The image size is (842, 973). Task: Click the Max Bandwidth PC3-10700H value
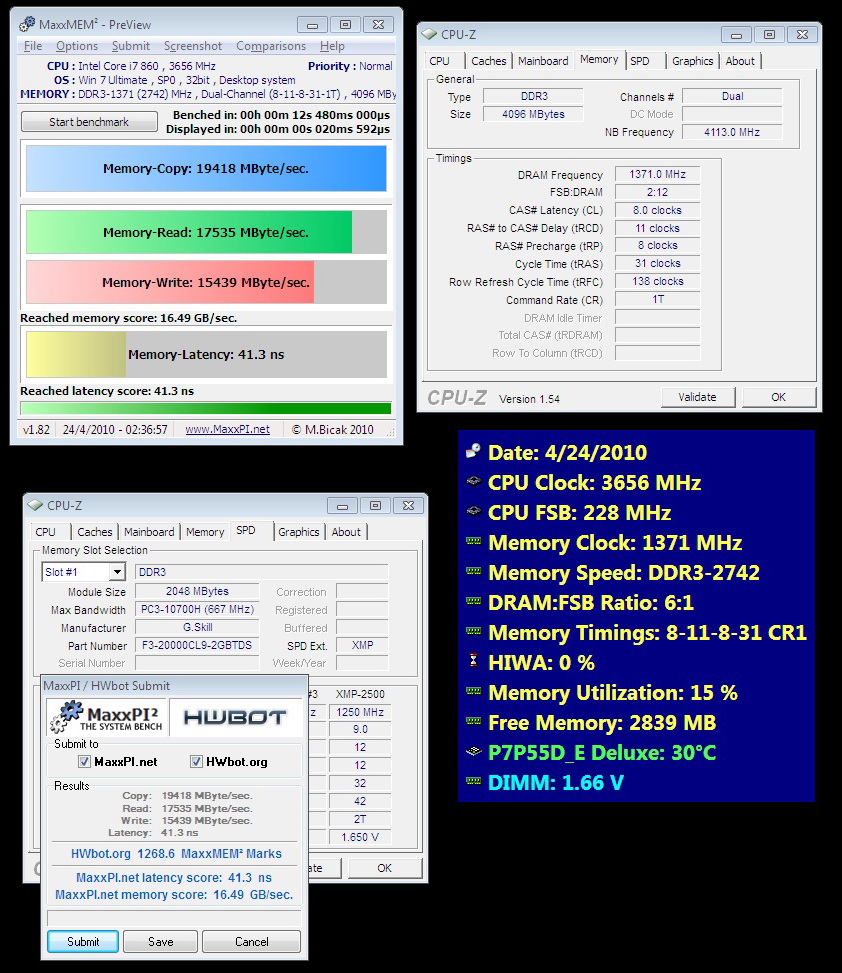[x=197, y=609]
